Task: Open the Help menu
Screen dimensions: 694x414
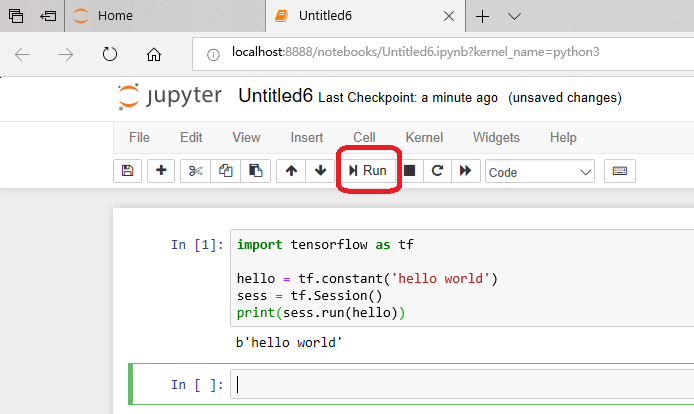Action: [x=563, y=138]
